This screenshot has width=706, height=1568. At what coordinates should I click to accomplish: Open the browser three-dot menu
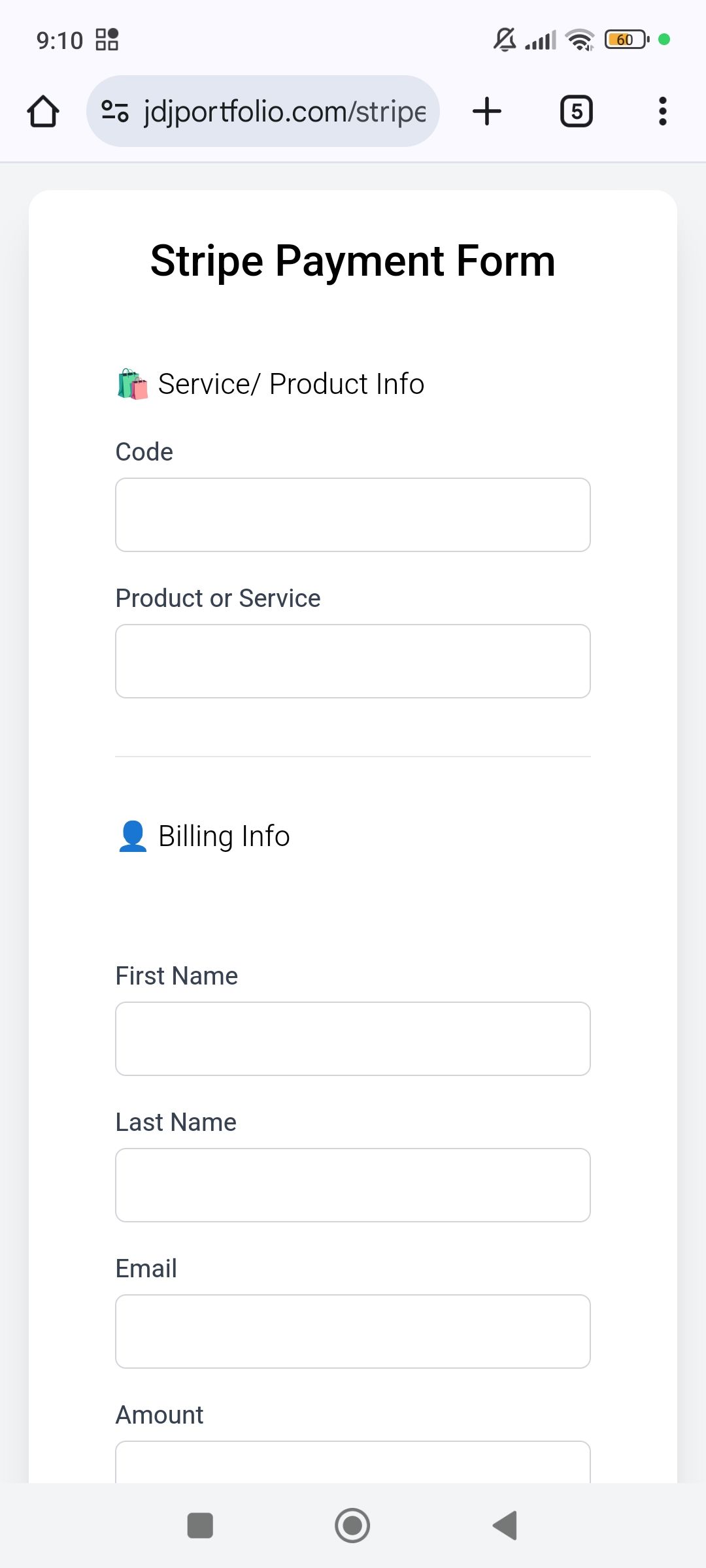[662, 111]
